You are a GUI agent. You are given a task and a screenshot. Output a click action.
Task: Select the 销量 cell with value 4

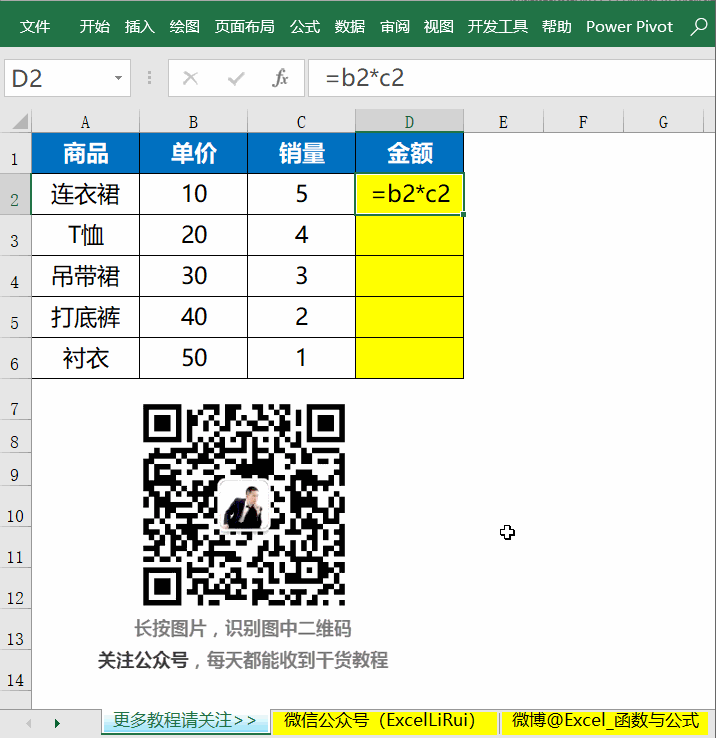pyautogui.click(x=301, y=235)
